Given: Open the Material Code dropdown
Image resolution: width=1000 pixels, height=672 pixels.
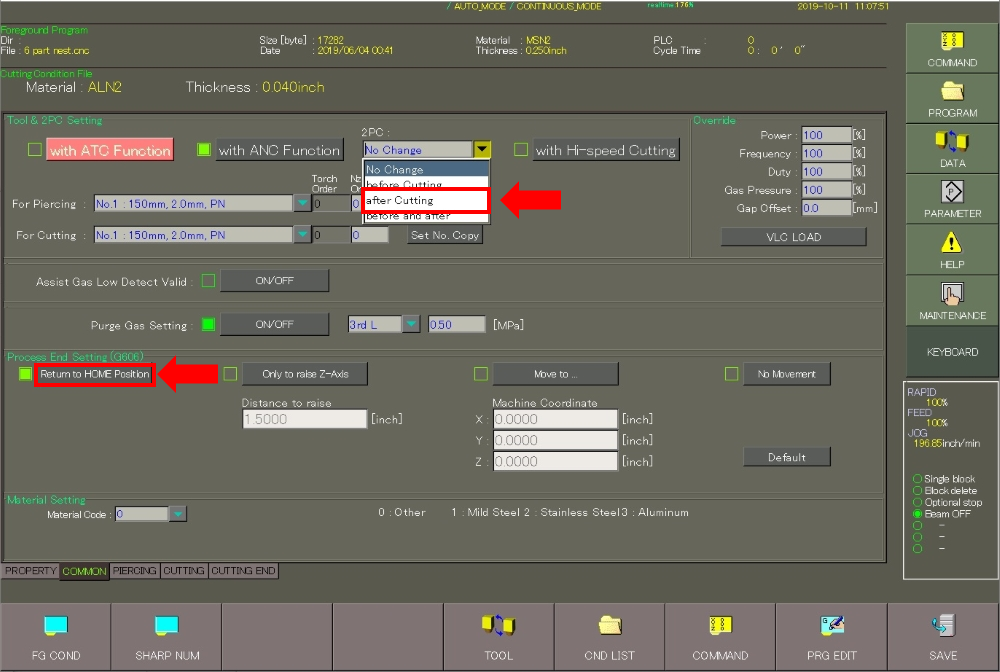Looking at the screenshot, I should [x=177, y=514].
